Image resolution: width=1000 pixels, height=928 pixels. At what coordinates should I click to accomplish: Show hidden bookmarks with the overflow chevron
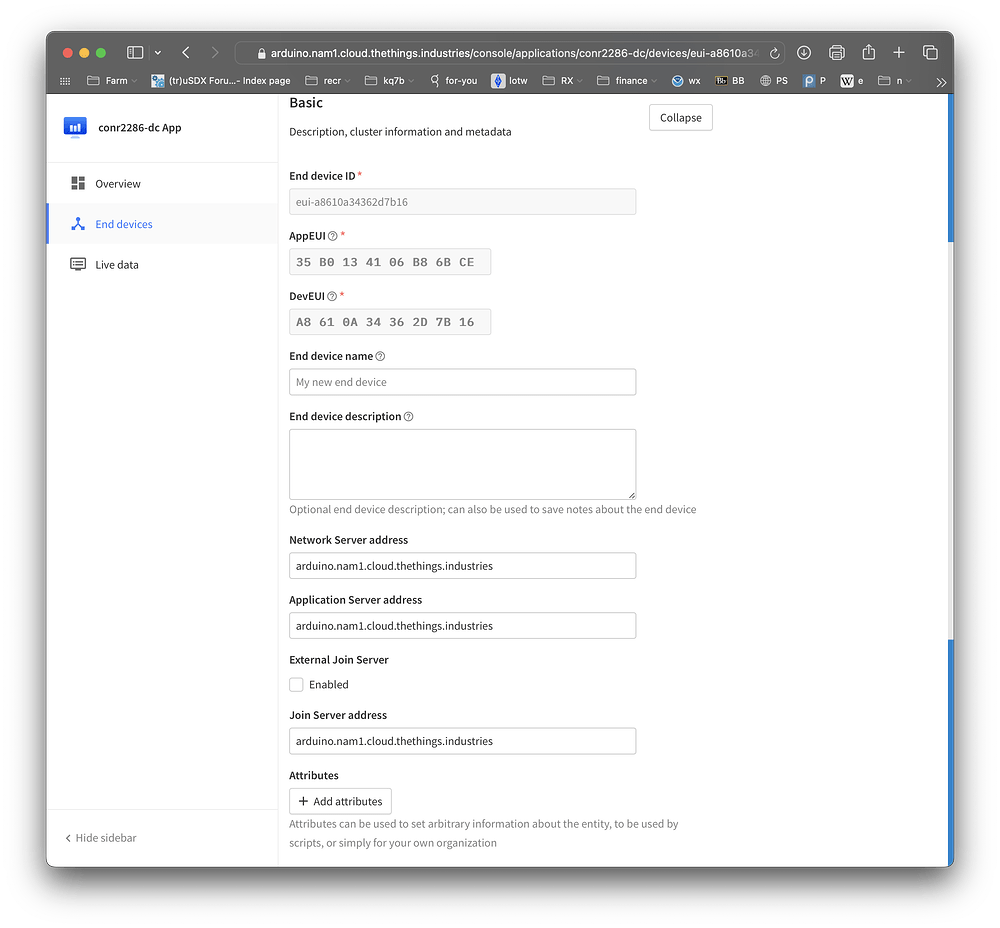click(941, 82)
